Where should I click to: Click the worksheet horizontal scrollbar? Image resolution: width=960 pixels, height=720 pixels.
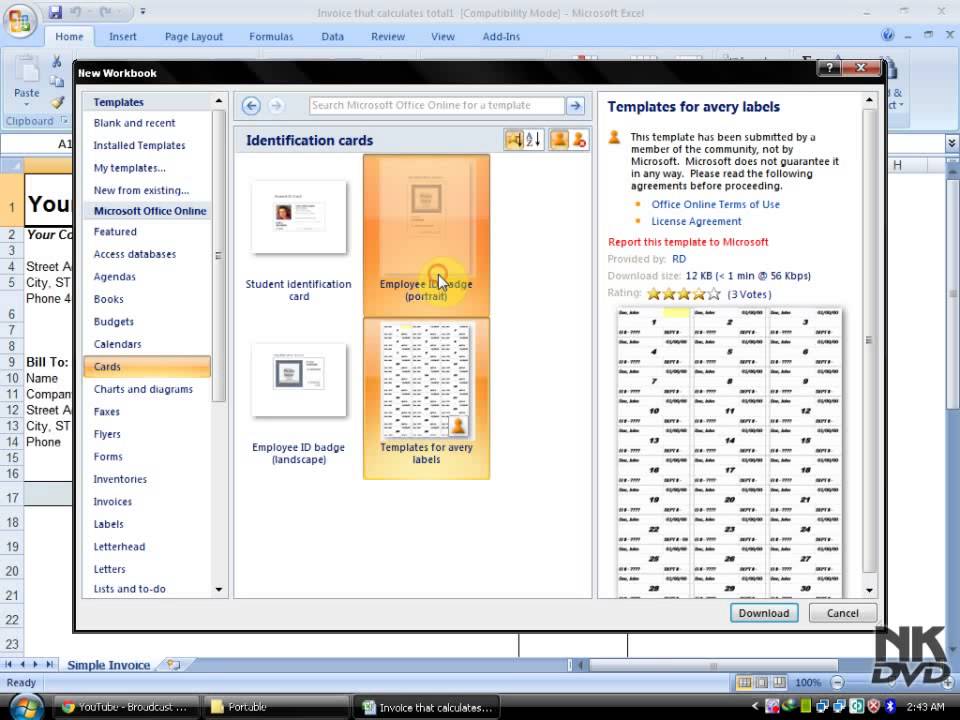point(713,665)
